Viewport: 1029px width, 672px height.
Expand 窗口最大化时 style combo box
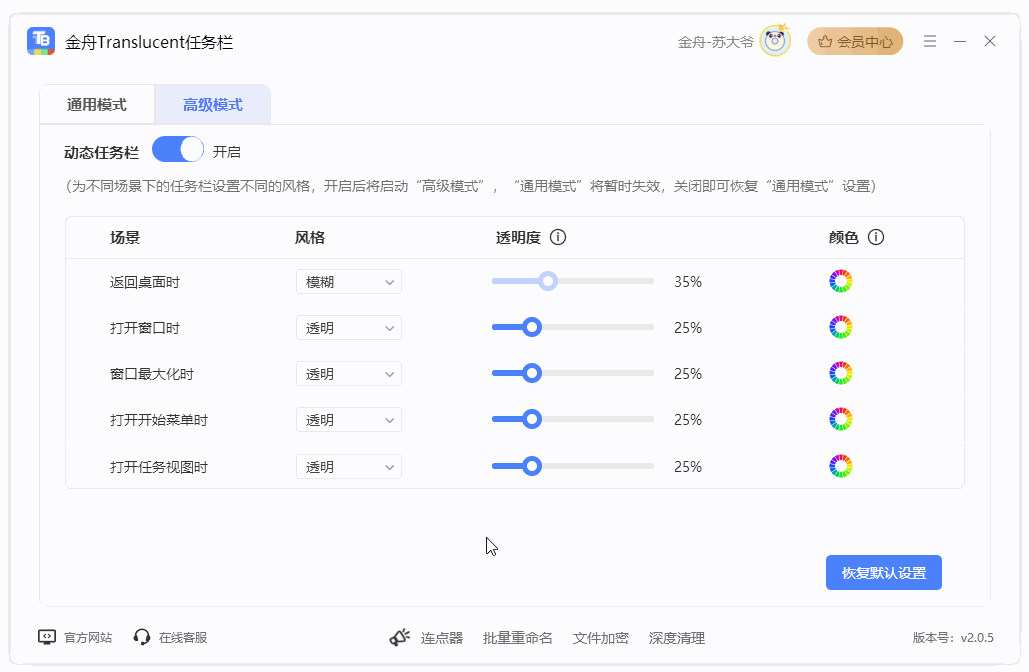[349, 374]
